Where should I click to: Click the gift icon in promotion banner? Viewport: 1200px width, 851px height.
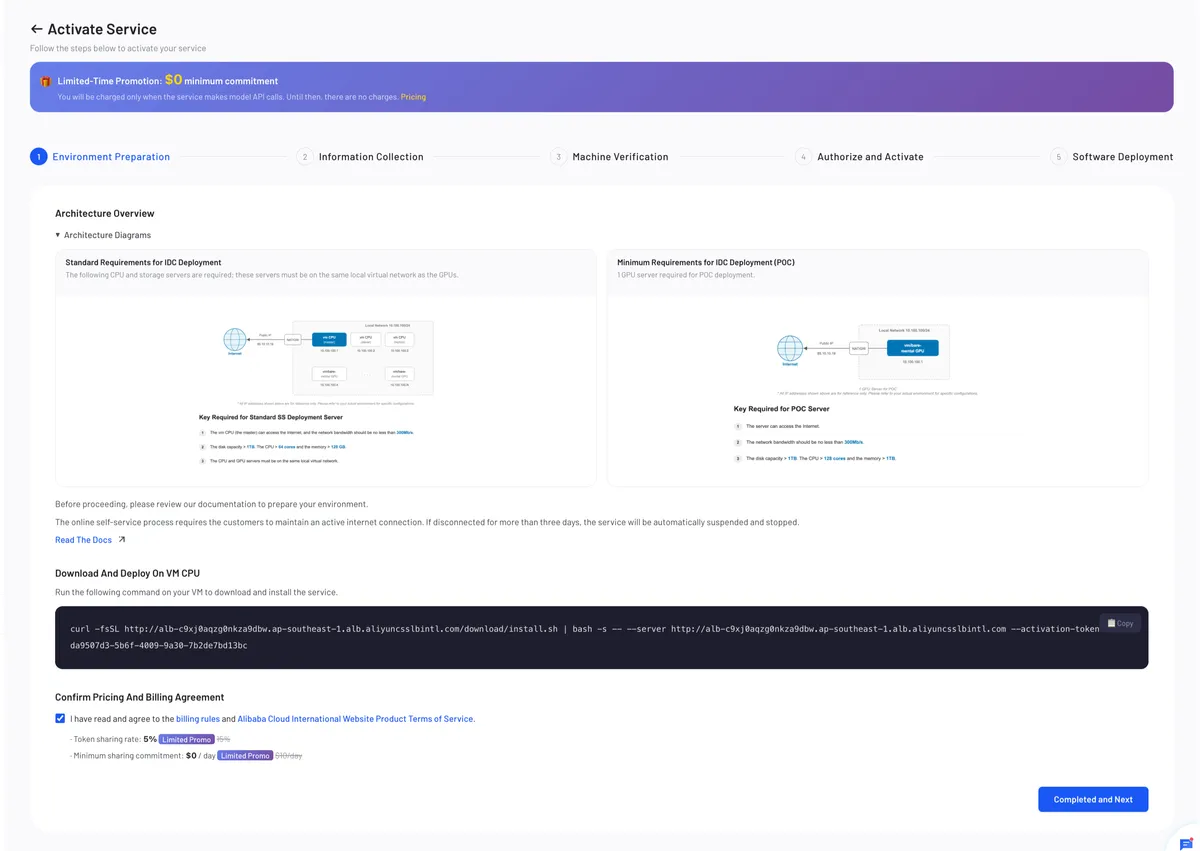[46, 81]
